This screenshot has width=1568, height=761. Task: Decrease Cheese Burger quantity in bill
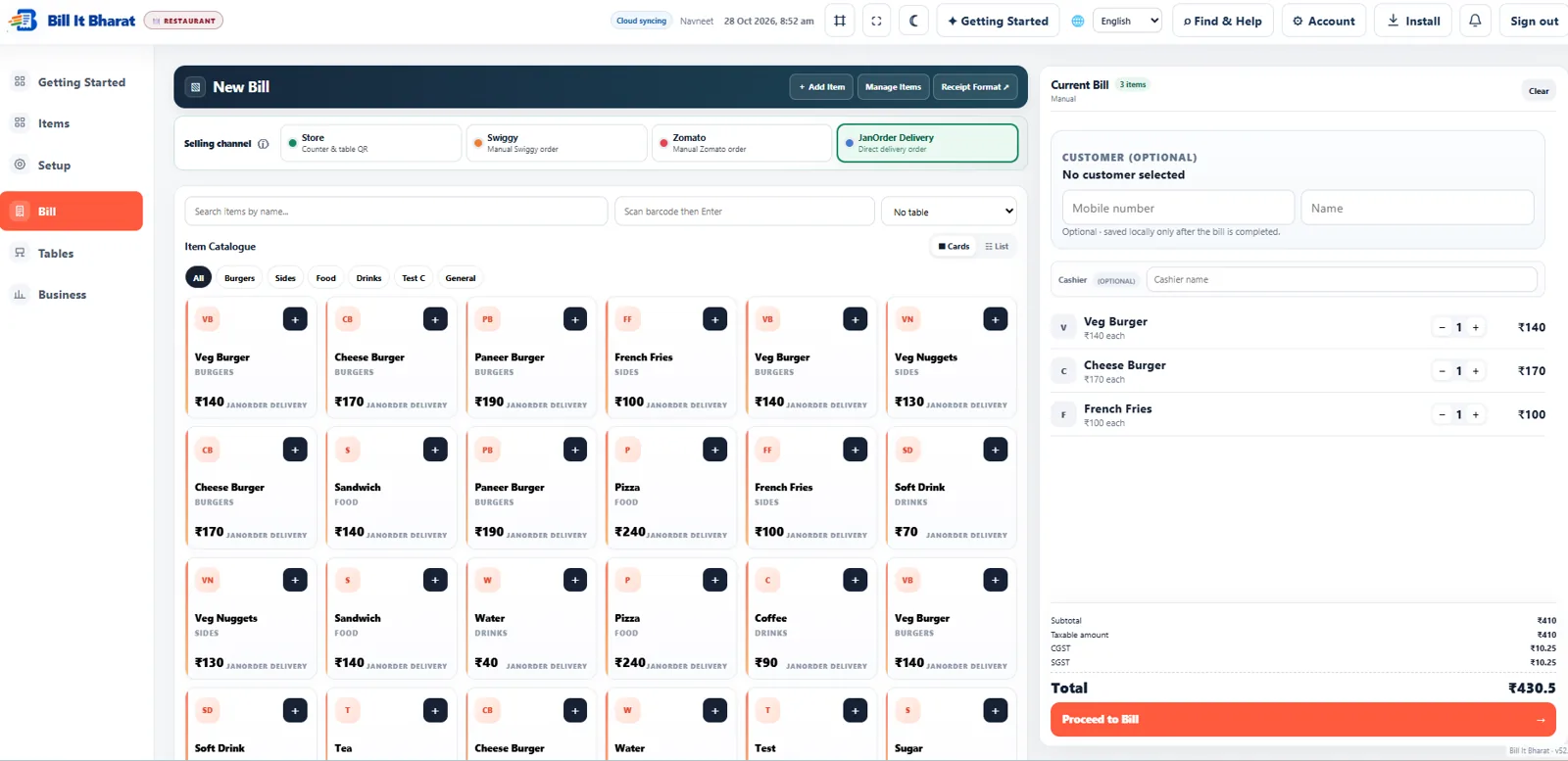pos(1442,371)
